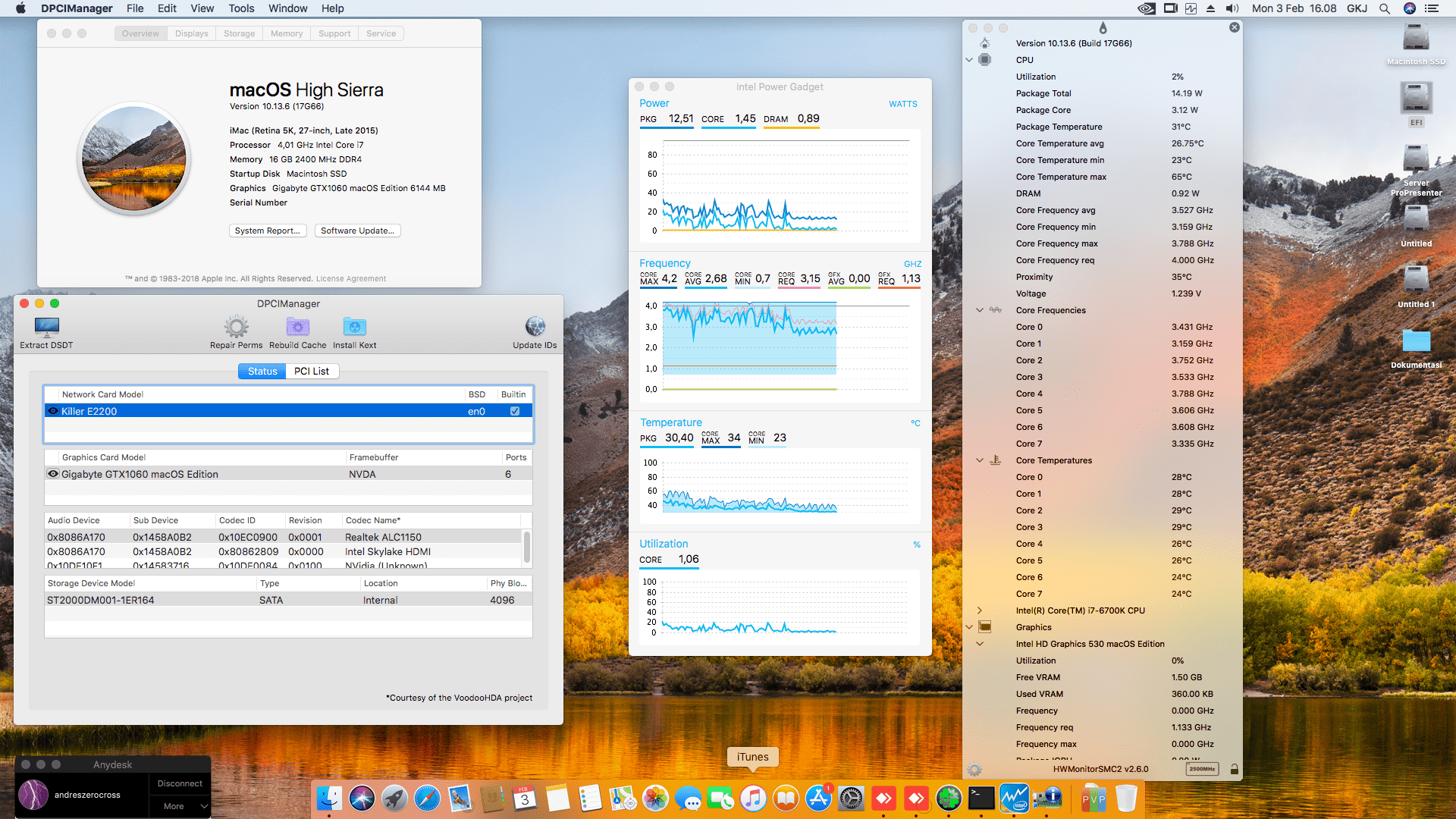Click the Install Kext icon

(x=354, y=327)
